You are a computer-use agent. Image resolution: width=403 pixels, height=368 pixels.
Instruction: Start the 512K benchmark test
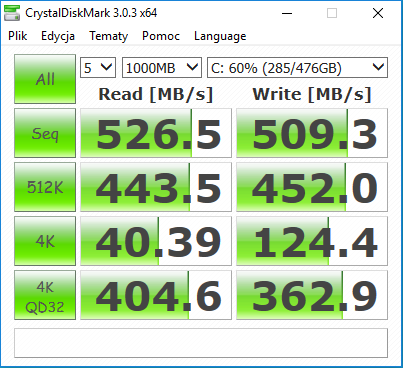pos(45,187)
